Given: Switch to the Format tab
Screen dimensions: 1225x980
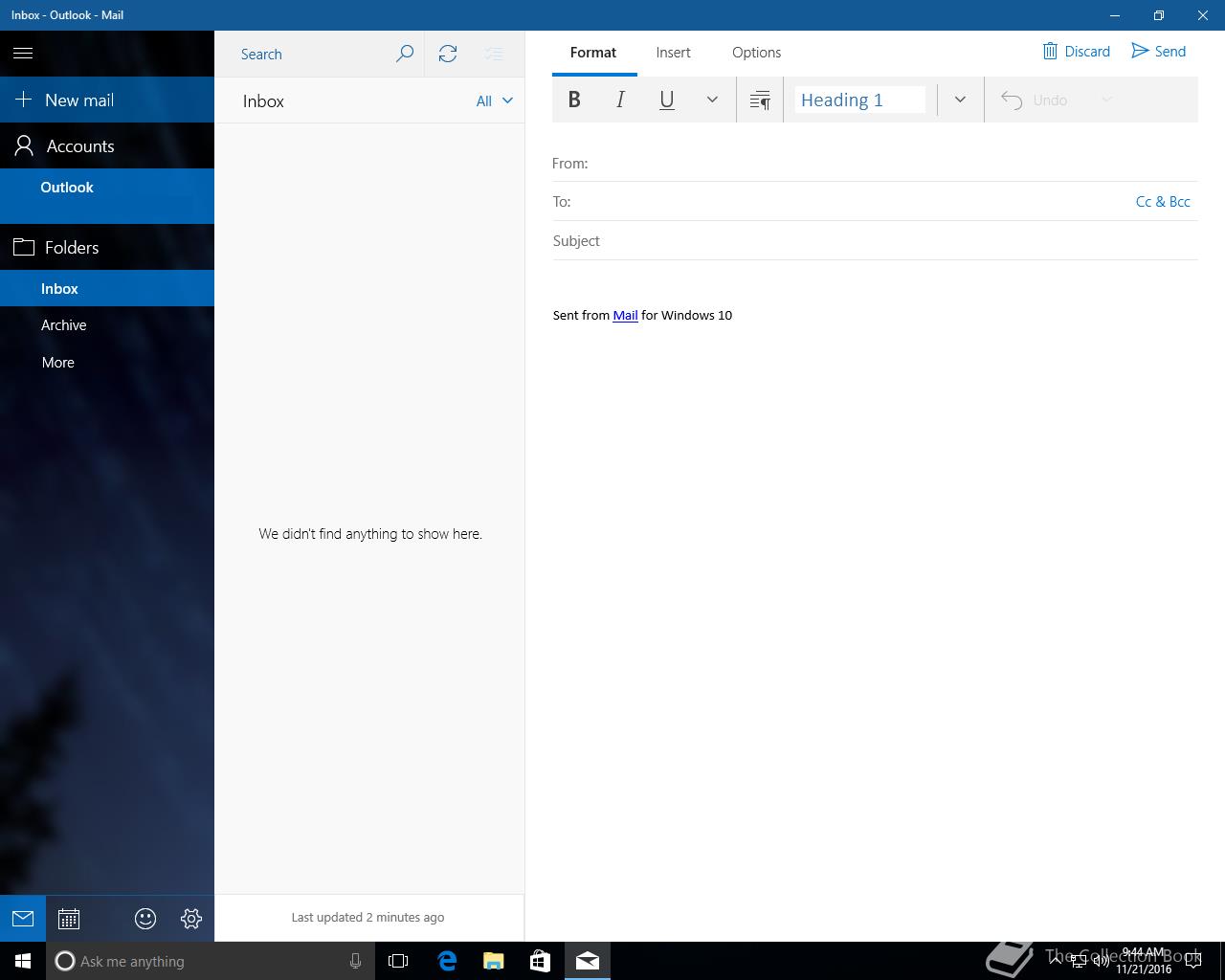Looking at the screenshot, I should [x=593, y=53].
